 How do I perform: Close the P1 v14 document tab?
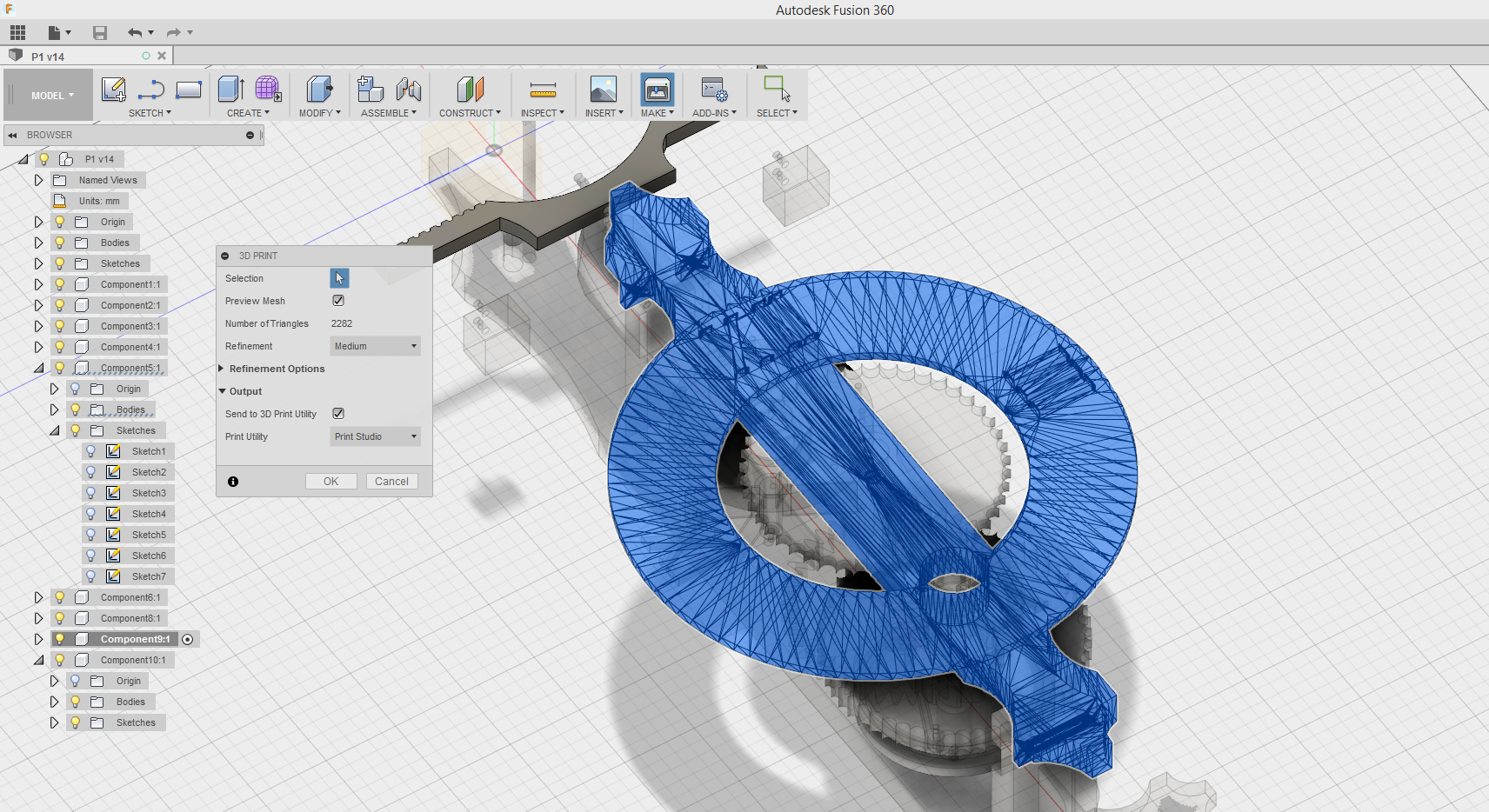pyautogui.click(x=162, y=56)
